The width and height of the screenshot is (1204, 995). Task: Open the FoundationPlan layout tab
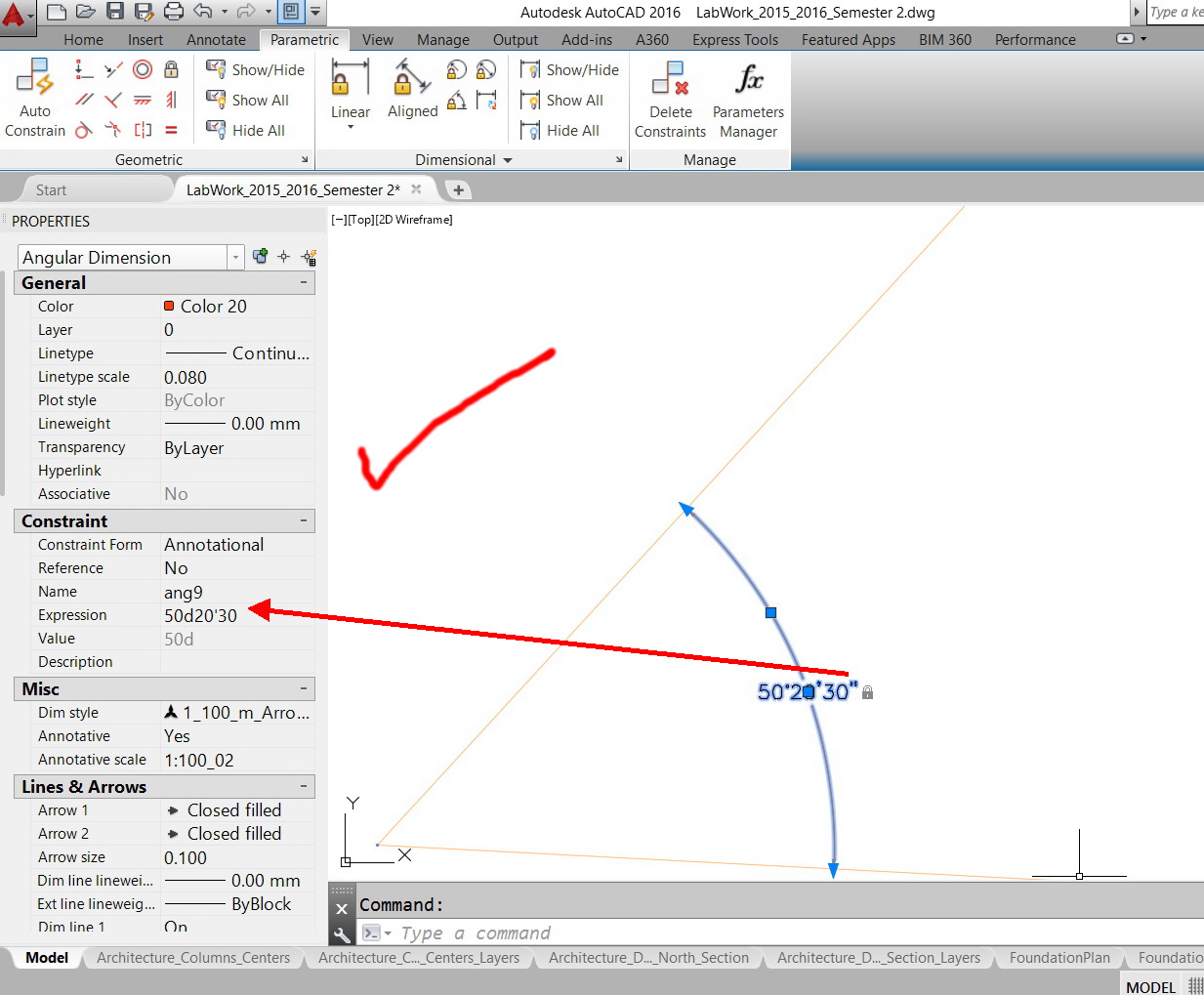(x=1059, y=959)
